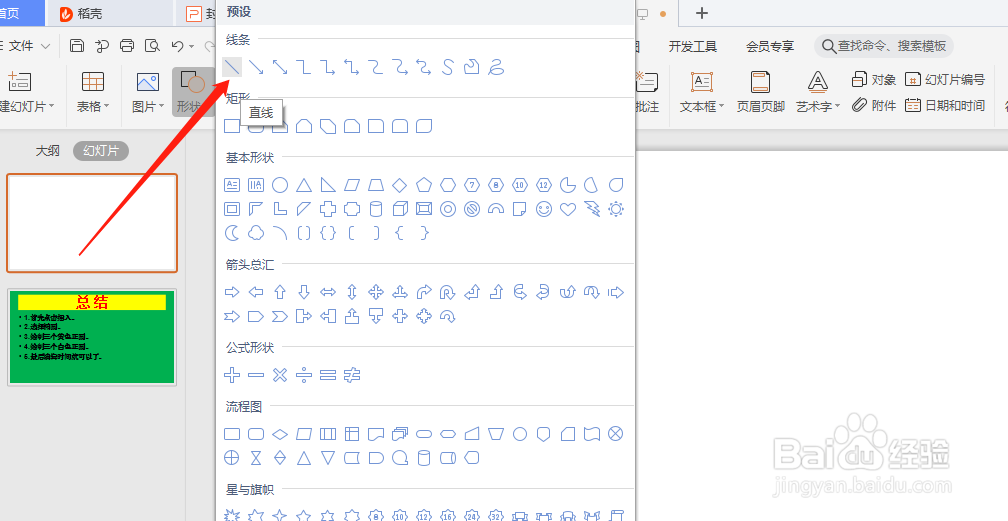Switch to the 大纲 outline view
The width and height of the screenshot is (1008, 521).
click(48, 151)
